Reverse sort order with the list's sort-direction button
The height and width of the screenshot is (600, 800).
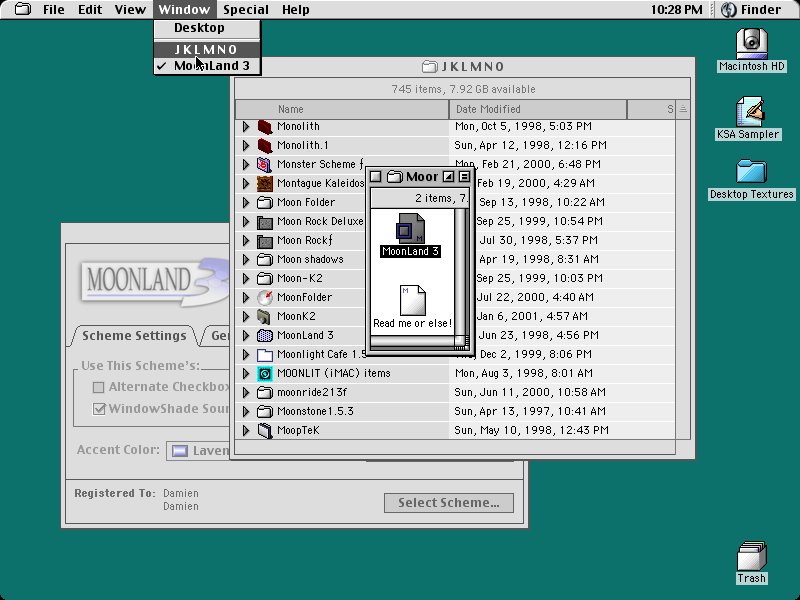pos(683,109)
